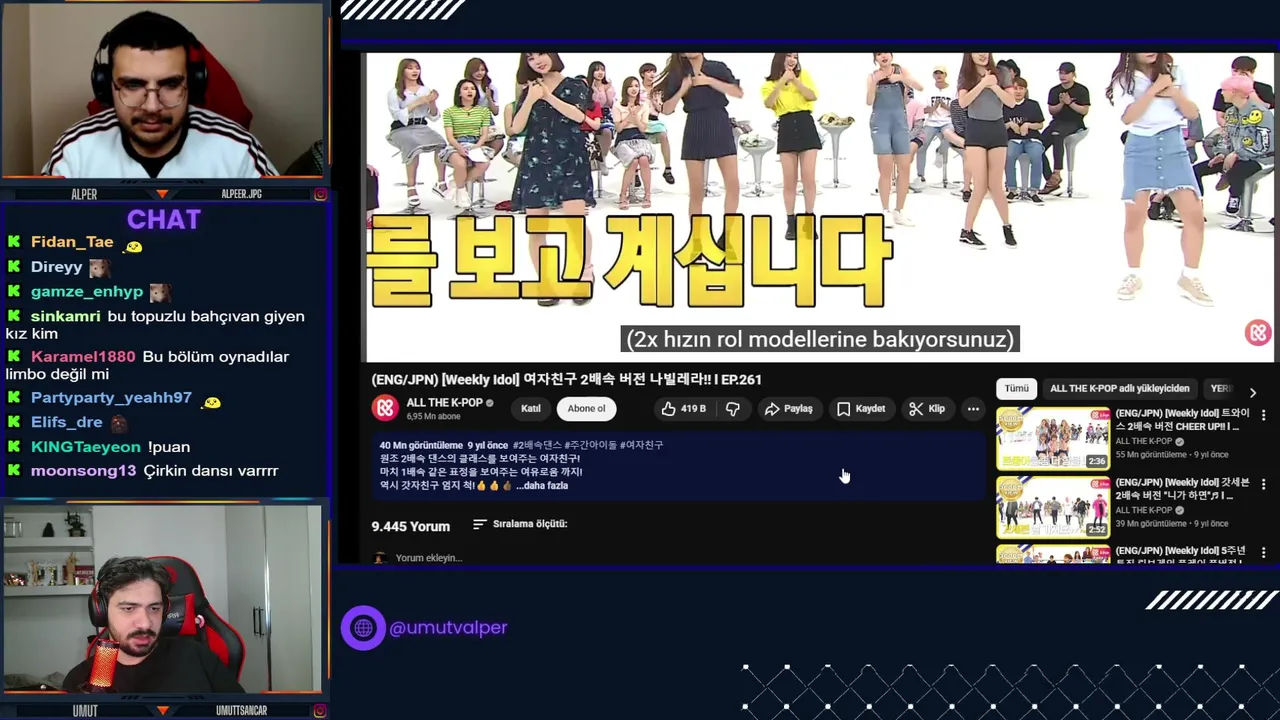1280x720 pixels.
Task: Click the Kick badge next to Elifs_dre
Action: 14,422
